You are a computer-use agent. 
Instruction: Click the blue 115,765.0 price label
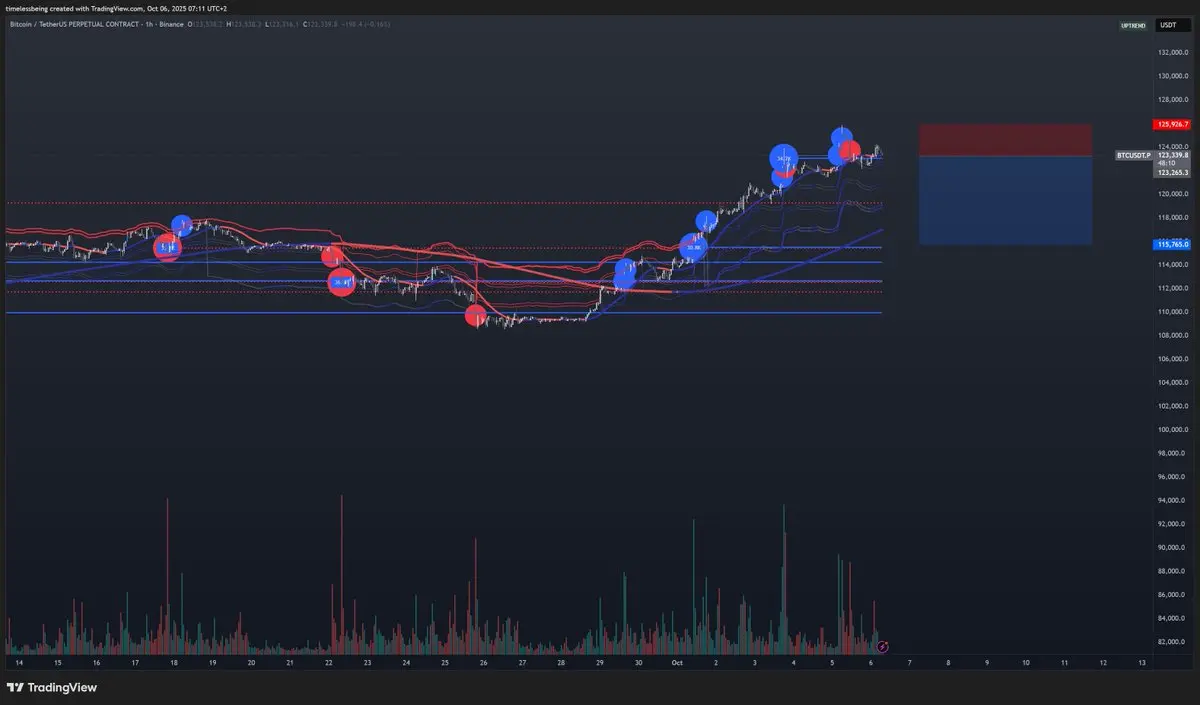point(1171,244)
